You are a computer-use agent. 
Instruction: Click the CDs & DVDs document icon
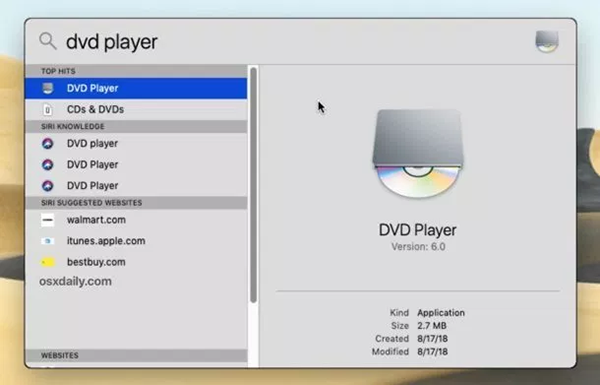point(47,110)
